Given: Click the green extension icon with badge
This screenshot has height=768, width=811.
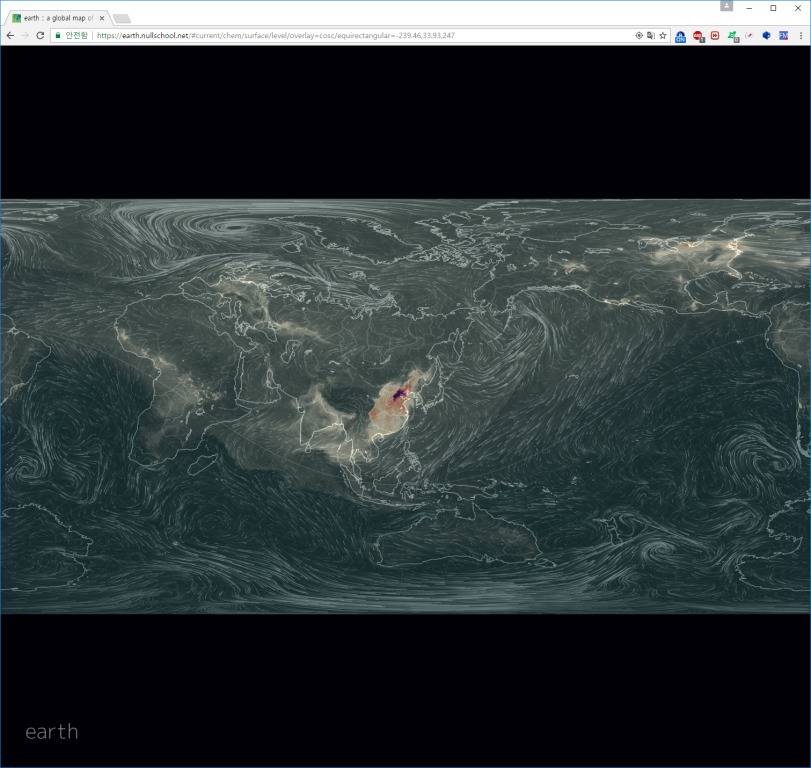Looking at the screenshot, I should 732,36.
